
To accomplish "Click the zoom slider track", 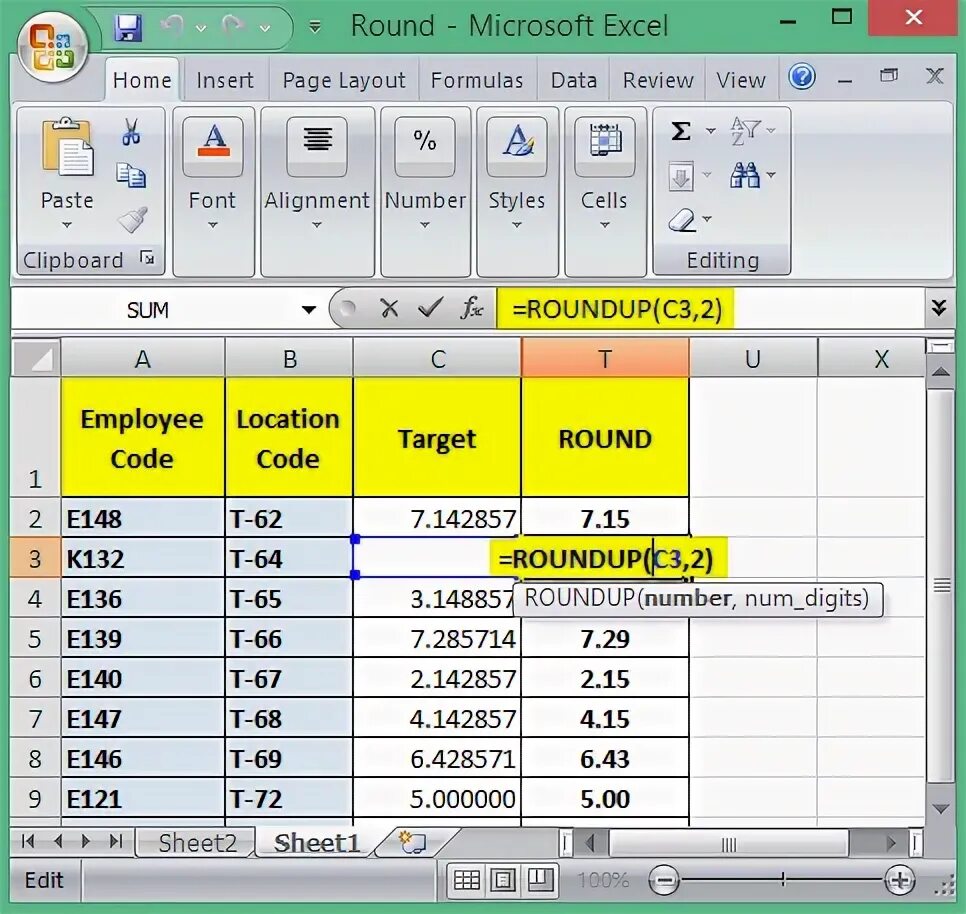I will coord(782,880).
